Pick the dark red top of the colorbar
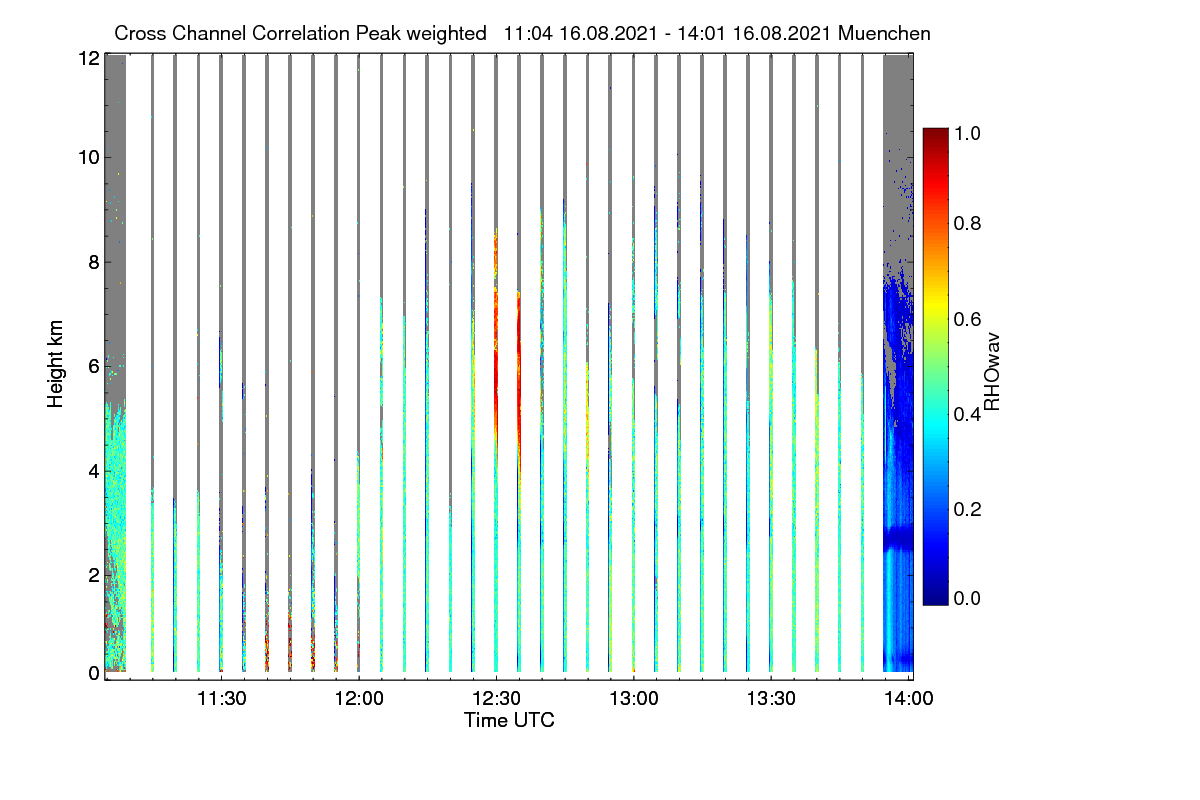 pyautogui.click(x=935, y=135)
